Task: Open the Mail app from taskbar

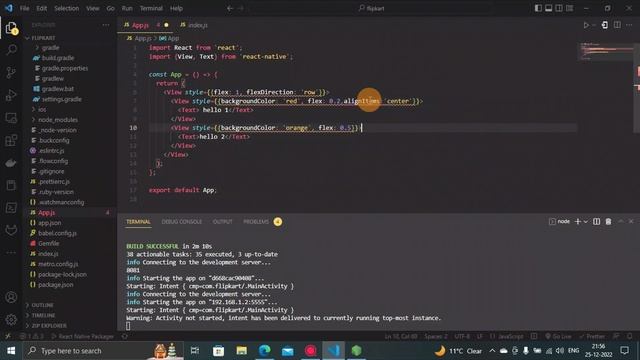Action: [x=287, y=351]
